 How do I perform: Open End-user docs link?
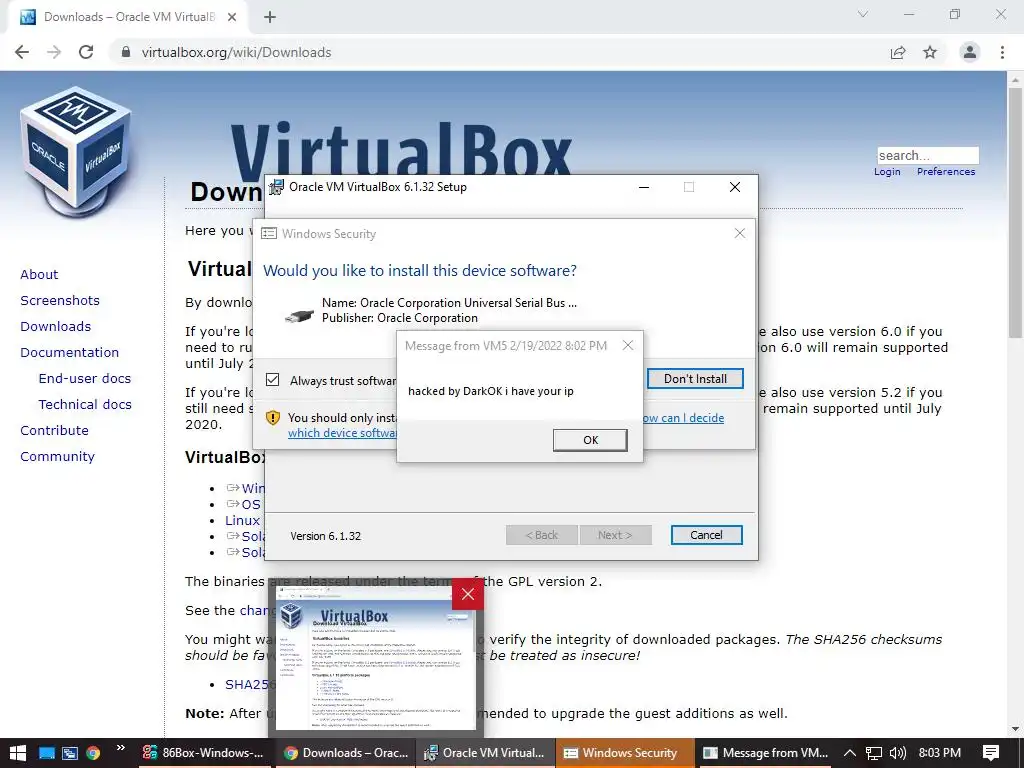click(x=85, y=379)
